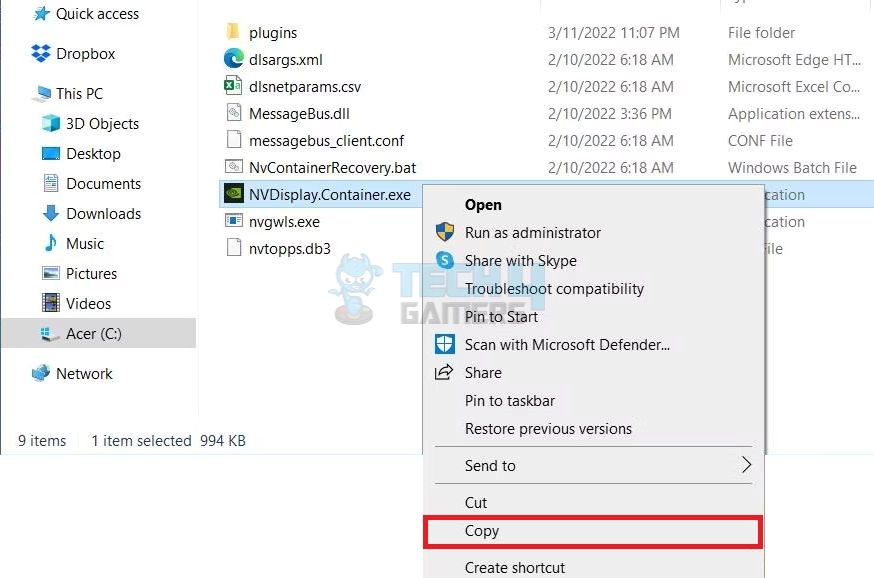Click the plugins folder icon

233,31
